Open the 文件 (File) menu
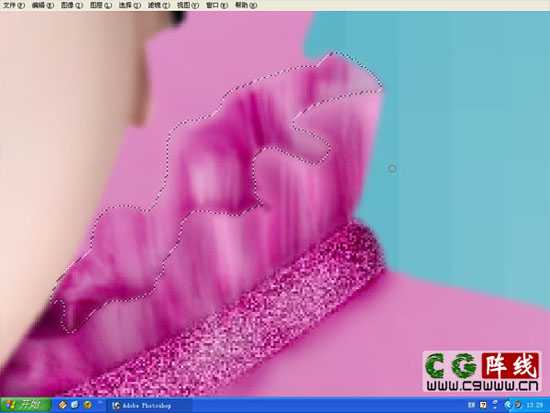 pos(13,5)
